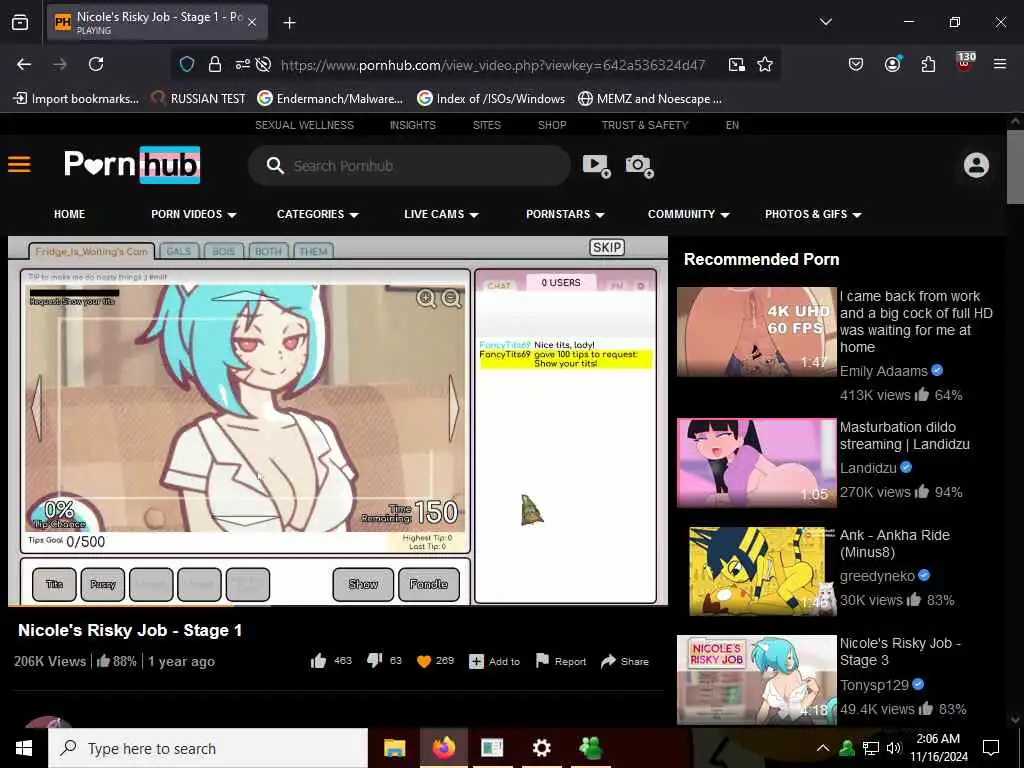Show hidden system tray icons
The height and width of the screenshot is (768, 1024).
point(823,748)
